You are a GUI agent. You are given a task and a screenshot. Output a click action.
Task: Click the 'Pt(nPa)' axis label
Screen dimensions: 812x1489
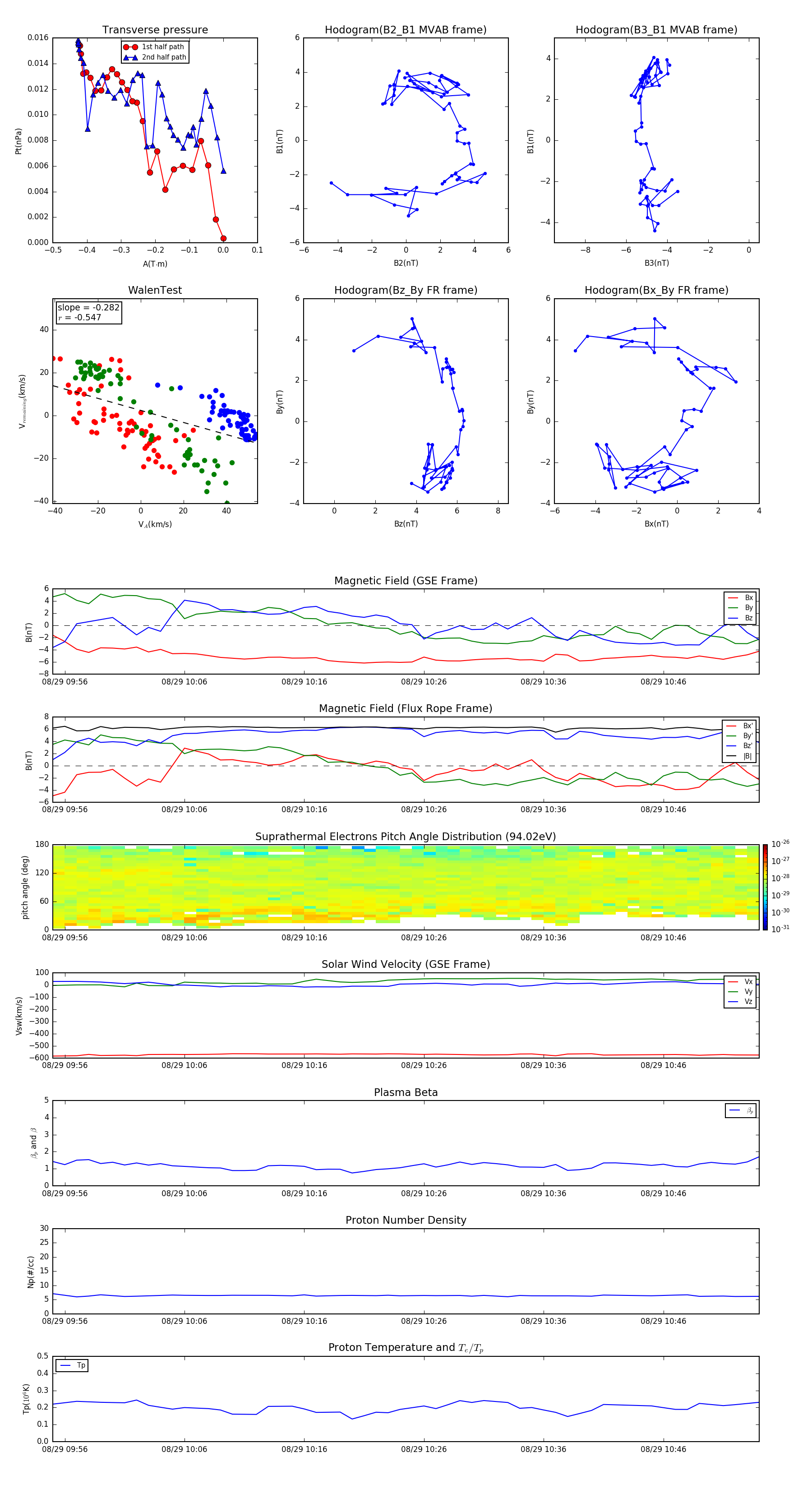pos(18,141)
